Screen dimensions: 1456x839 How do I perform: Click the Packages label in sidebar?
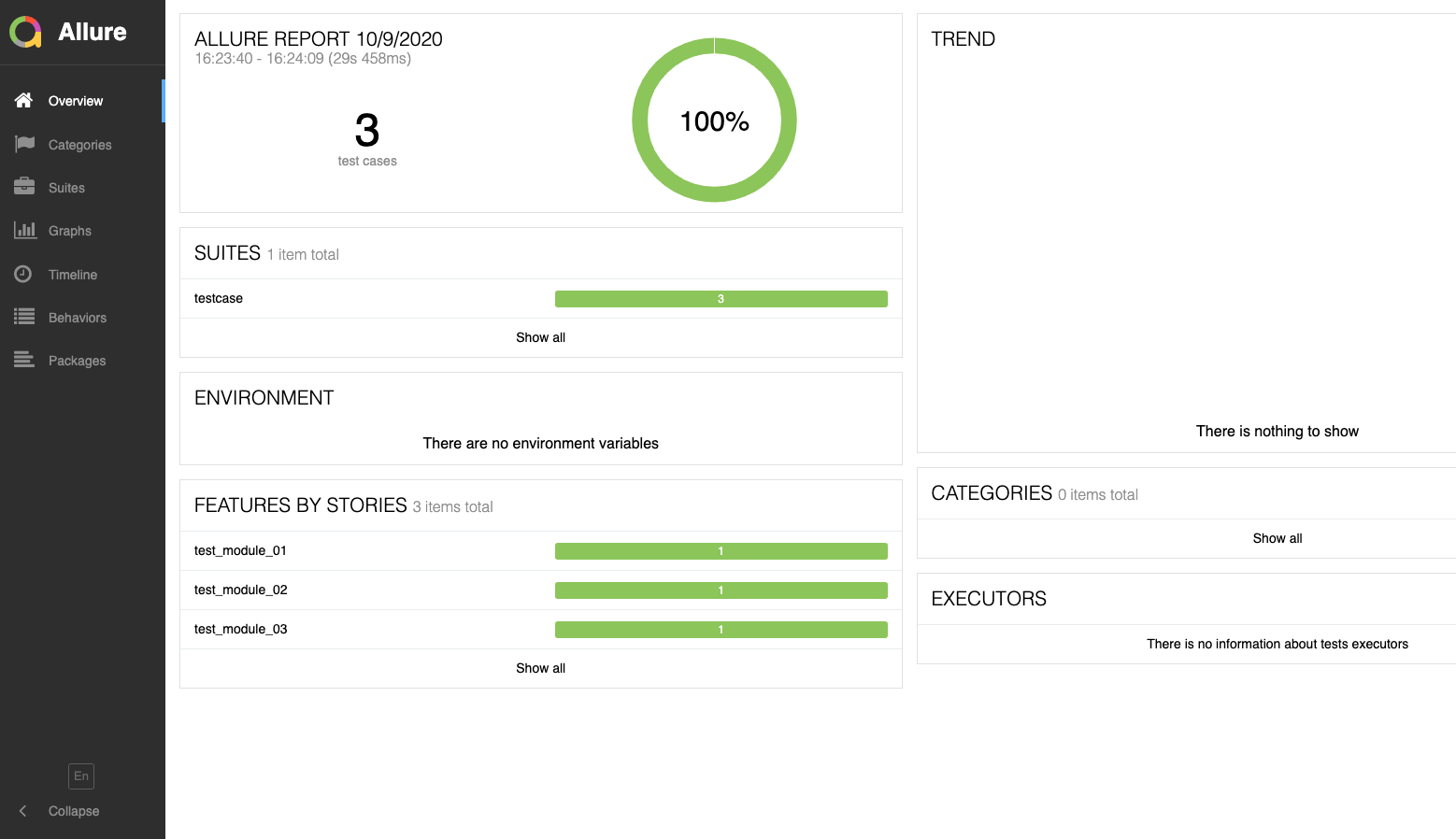77,361
